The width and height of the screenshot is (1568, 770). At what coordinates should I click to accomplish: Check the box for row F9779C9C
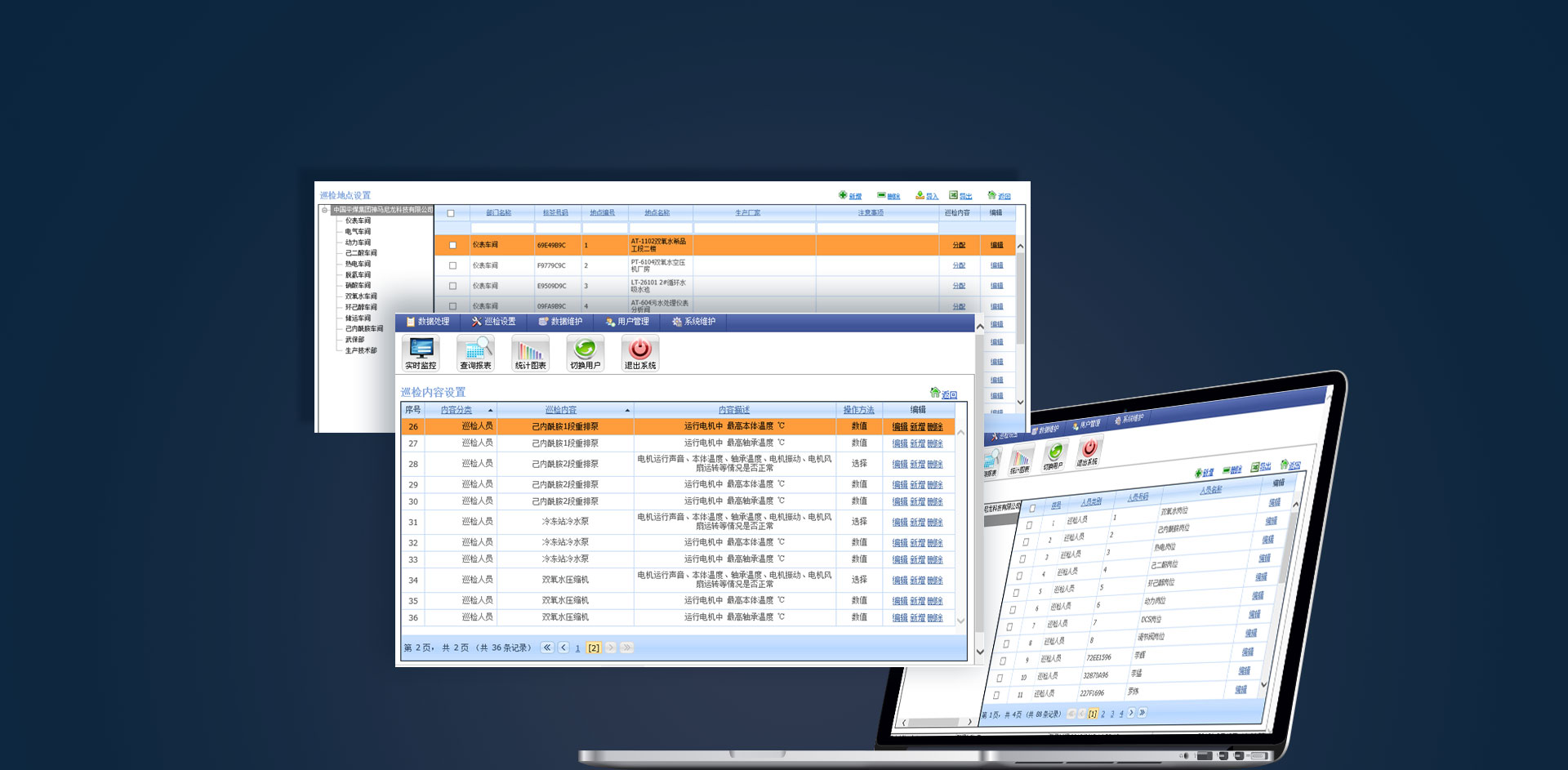pyautogui.click(x=452, y=265)
